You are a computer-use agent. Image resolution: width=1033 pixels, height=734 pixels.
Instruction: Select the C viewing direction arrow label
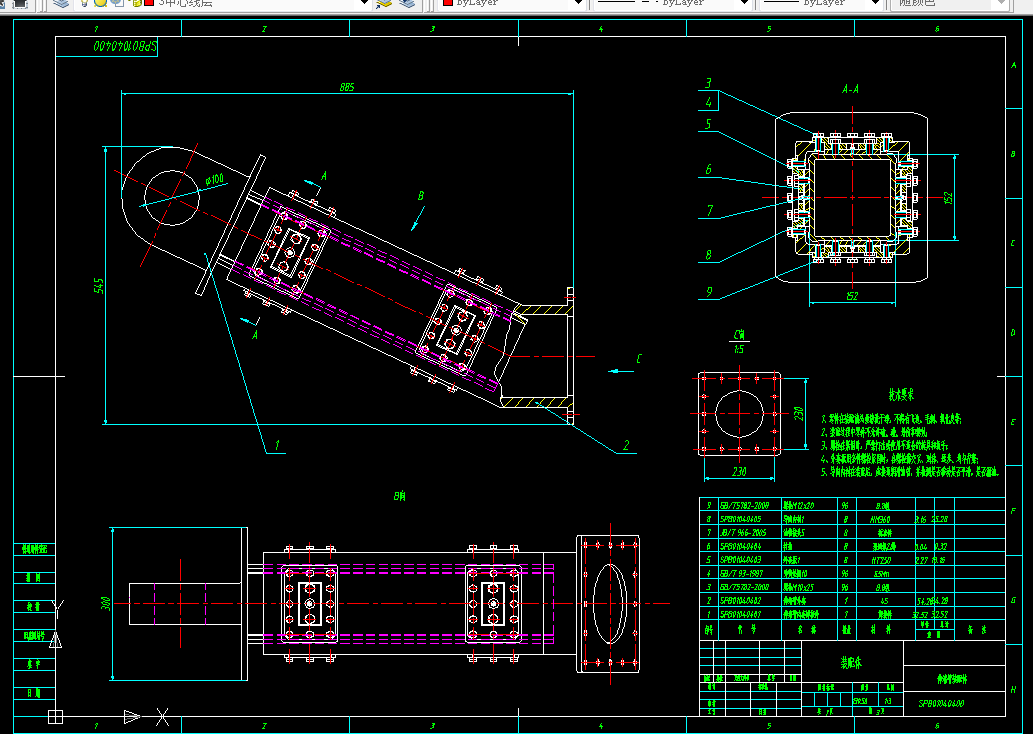click(638, 359)
